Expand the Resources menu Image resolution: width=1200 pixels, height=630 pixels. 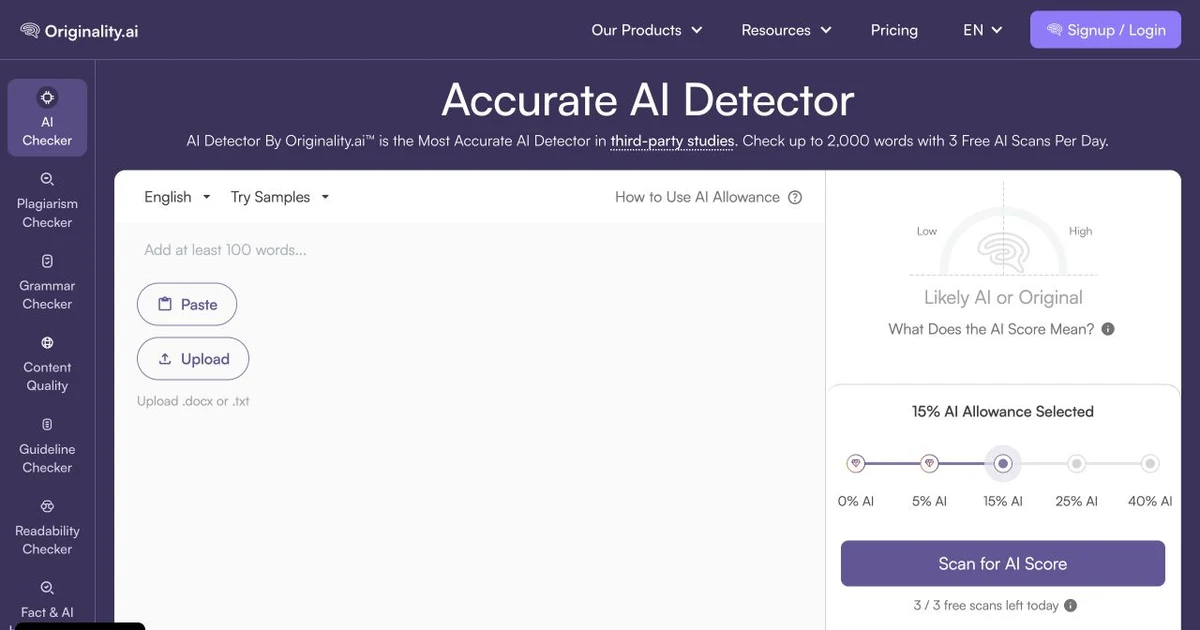click(787, 30)
